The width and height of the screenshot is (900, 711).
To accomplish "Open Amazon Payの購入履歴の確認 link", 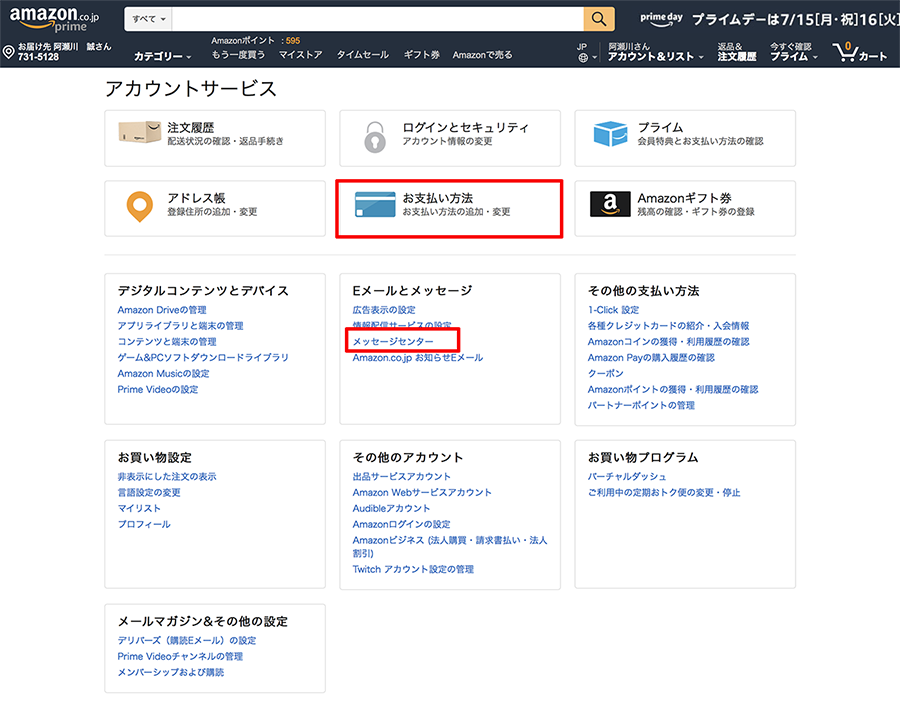I will pos(651,358).
